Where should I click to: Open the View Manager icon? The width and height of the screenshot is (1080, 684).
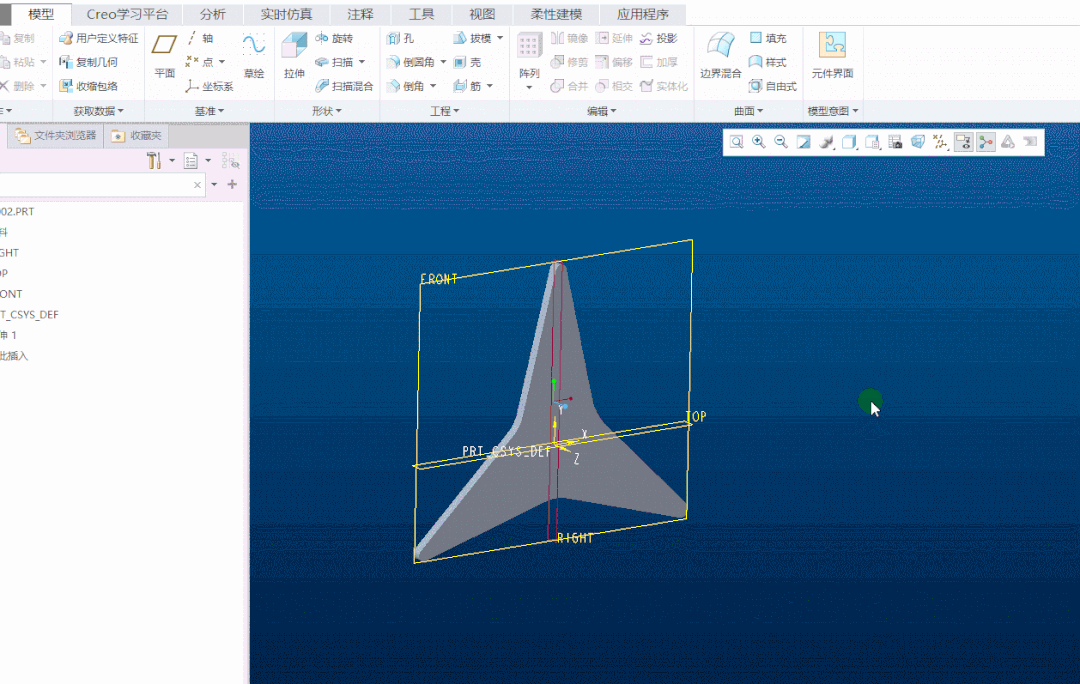tap(895, 142)
